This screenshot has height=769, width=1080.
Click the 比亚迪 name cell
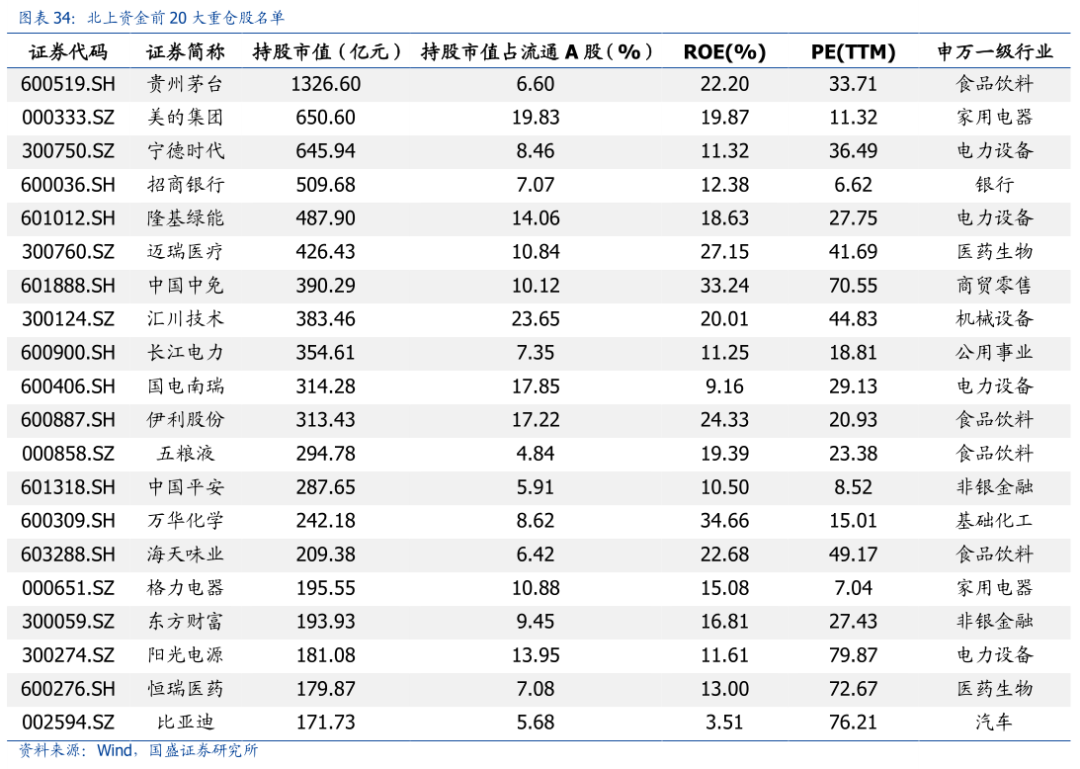point(185,722)
